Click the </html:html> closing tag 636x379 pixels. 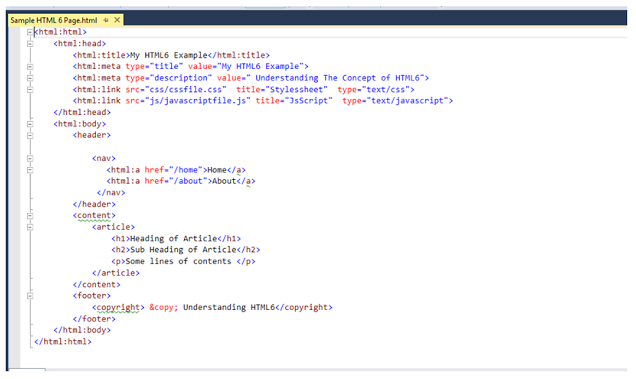63,342
